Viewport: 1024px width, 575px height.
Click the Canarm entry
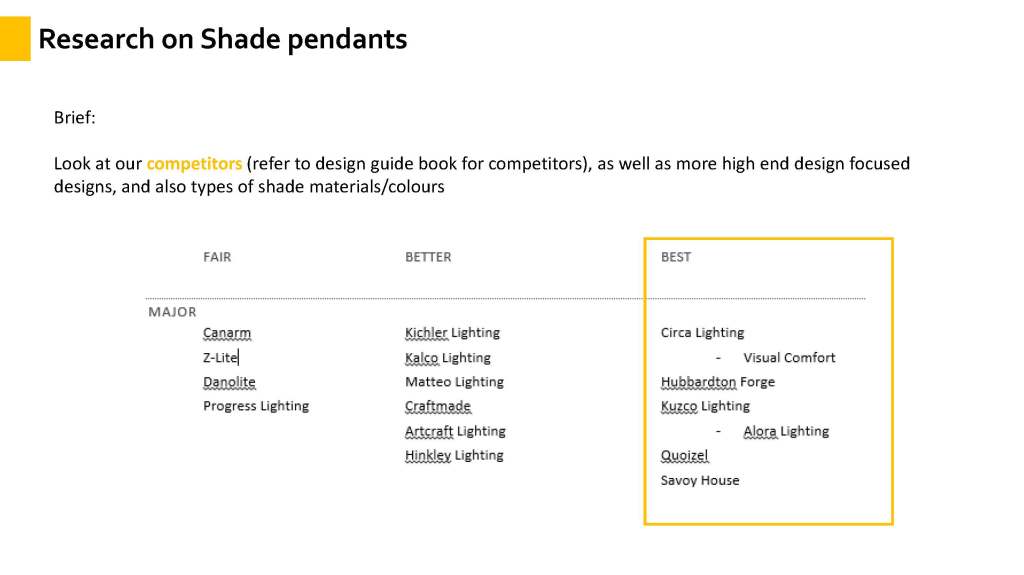coord(227,333)
